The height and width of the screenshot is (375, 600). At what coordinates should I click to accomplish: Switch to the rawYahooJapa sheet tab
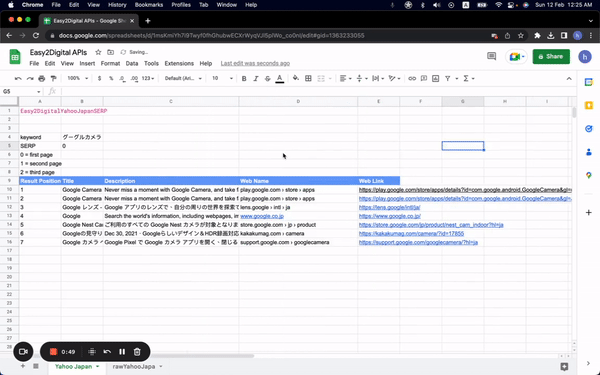point(134,367)
